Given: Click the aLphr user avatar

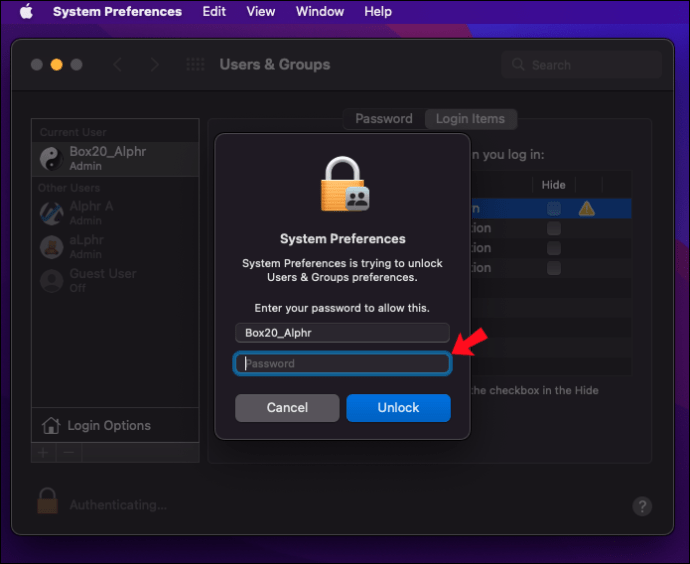Looking at the screenshot, I should [51, 247].
